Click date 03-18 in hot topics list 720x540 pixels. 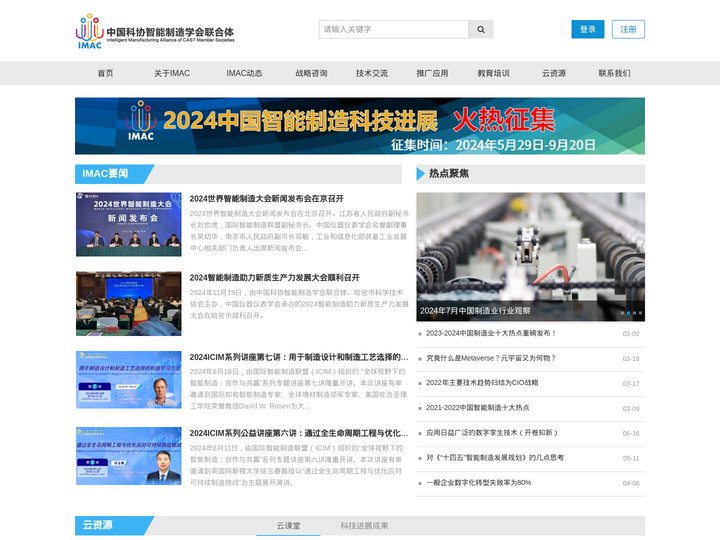[631, 359]
